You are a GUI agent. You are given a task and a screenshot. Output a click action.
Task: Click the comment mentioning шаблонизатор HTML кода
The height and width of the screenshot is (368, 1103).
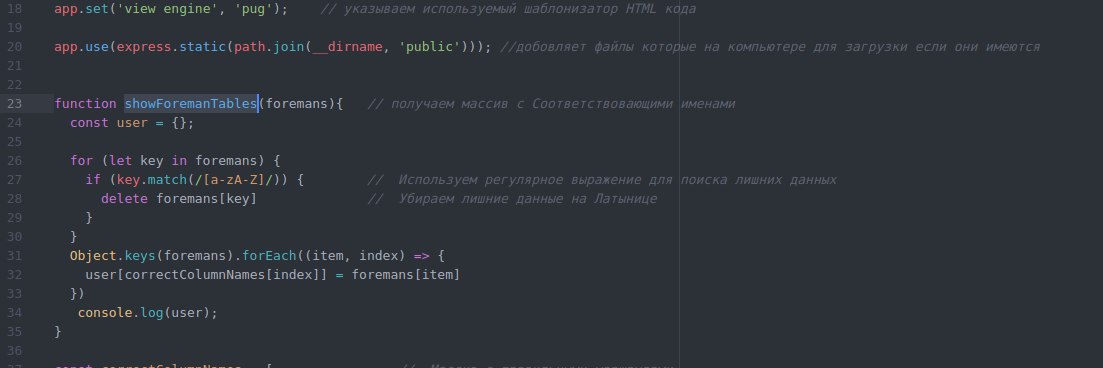coord(508,9)
